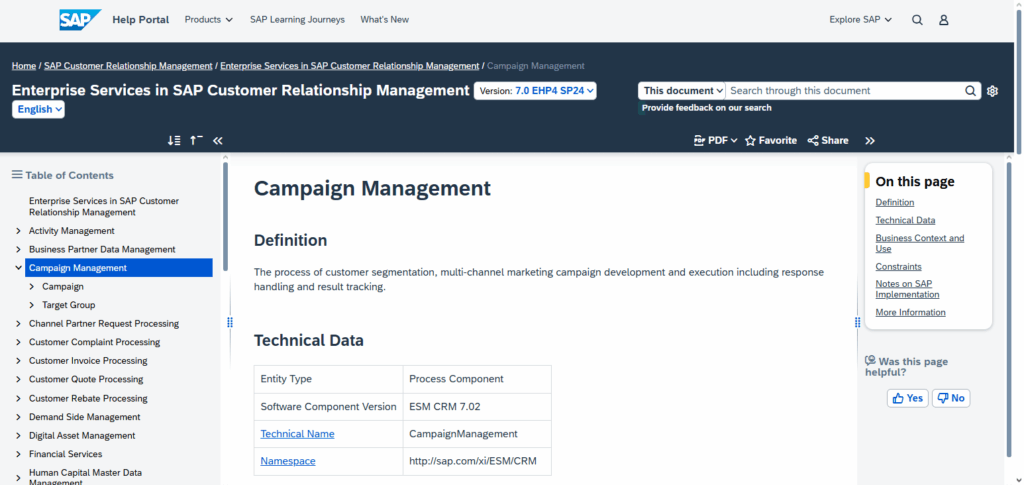Open the Namespace table link
Screen dimensions: 1024x485
pyautogui.click(x=288, y=462)
